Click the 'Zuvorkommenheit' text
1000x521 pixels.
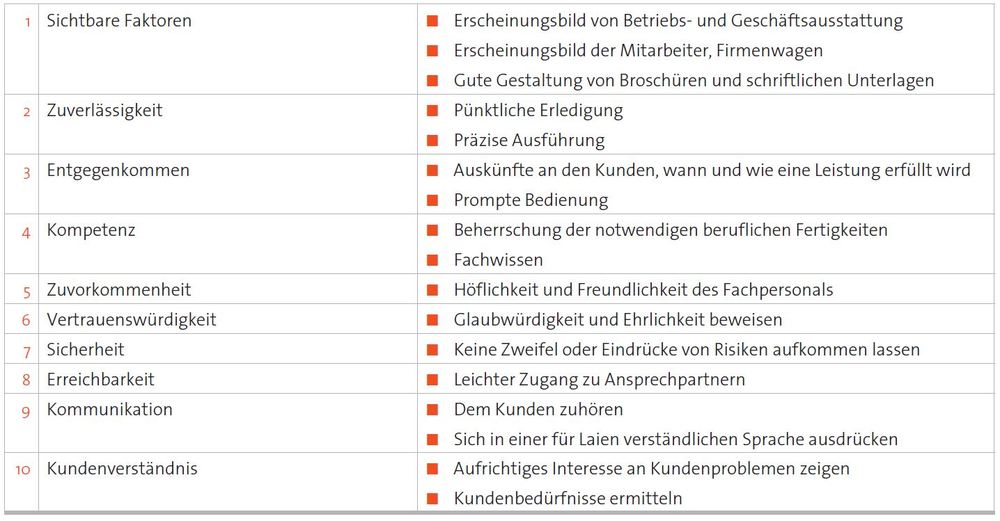(119, 290)
